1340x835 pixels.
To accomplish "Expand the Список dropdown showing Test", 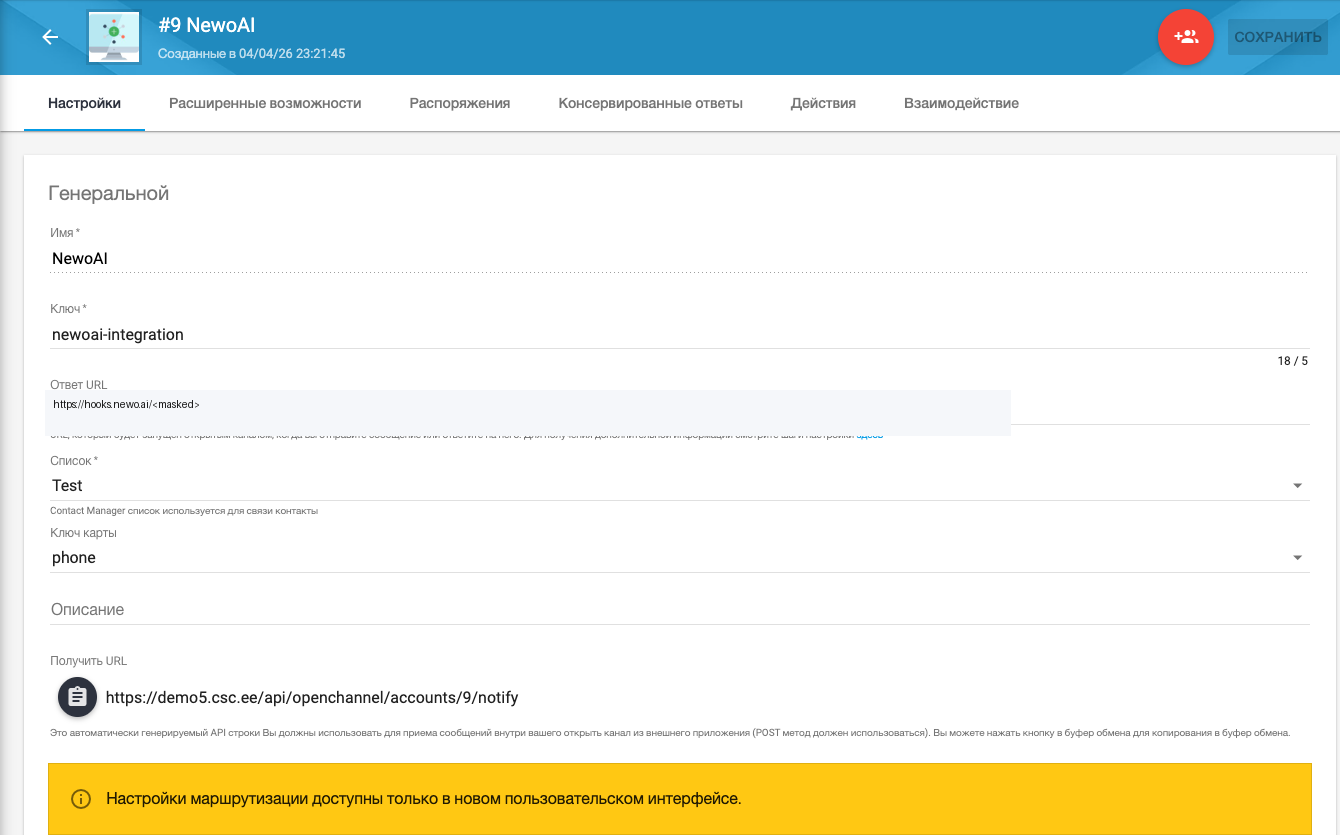I will [679, 486].
